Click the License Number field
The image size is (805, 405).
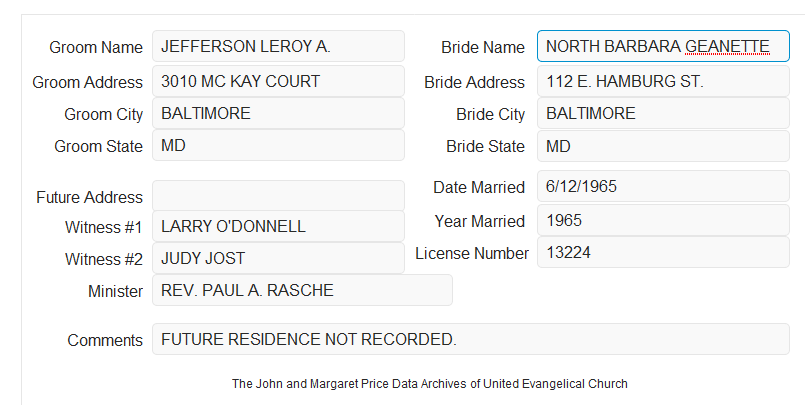[663, 252]
